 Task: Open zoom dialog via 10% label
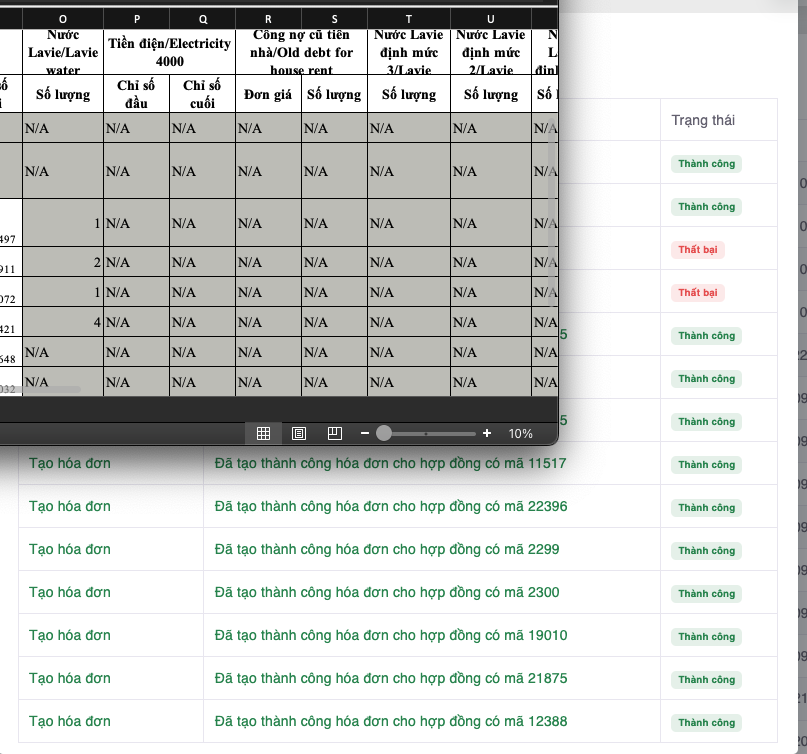click(520, 433)
